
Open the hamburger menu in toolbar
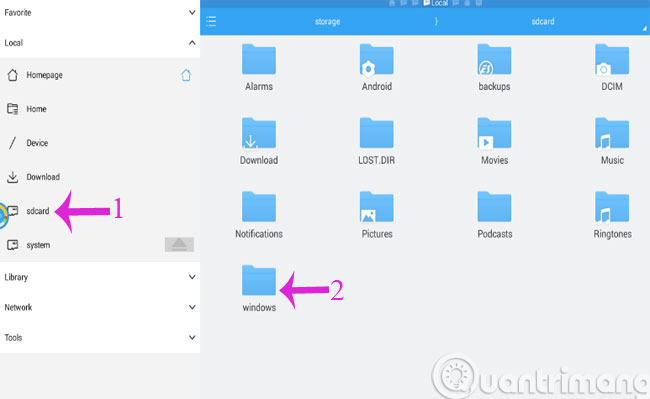coord(211,21)
